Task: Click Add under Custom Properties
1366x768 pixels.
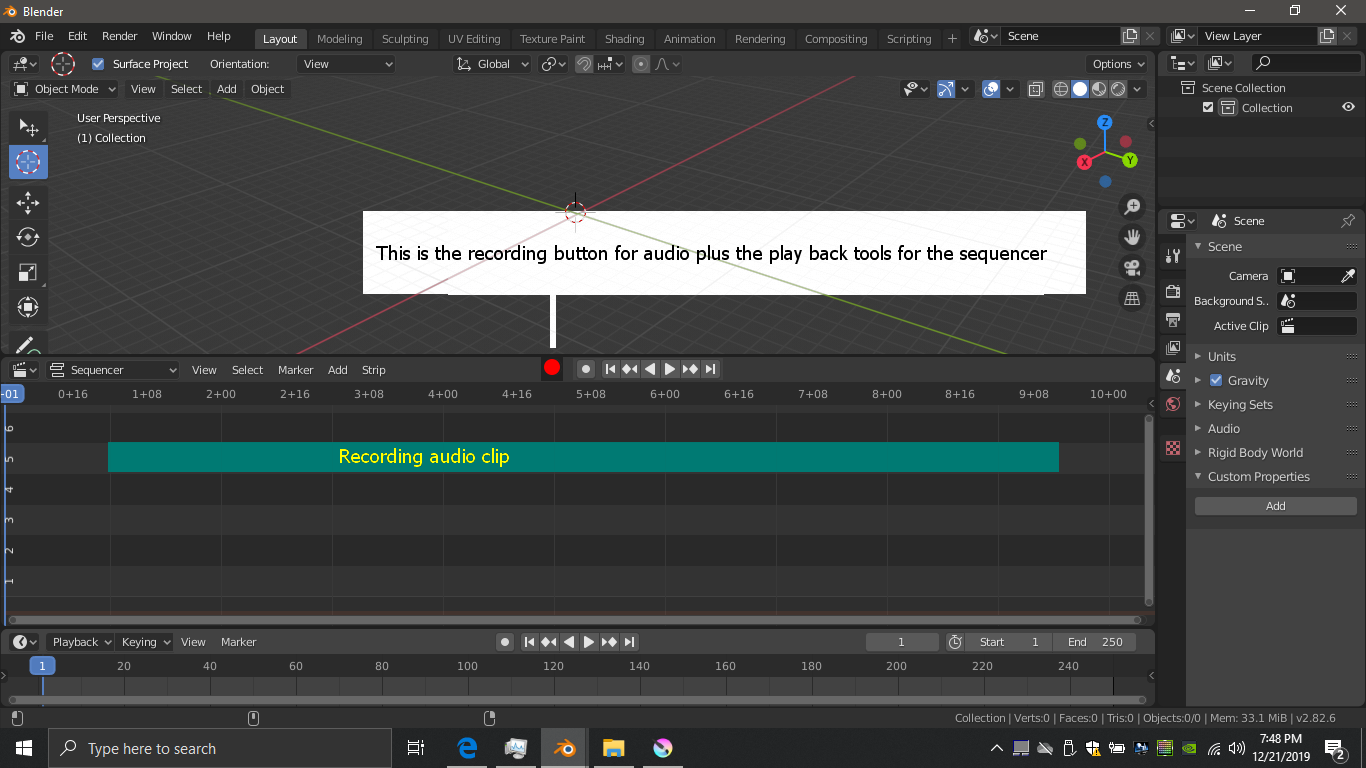Action: 1276,506
